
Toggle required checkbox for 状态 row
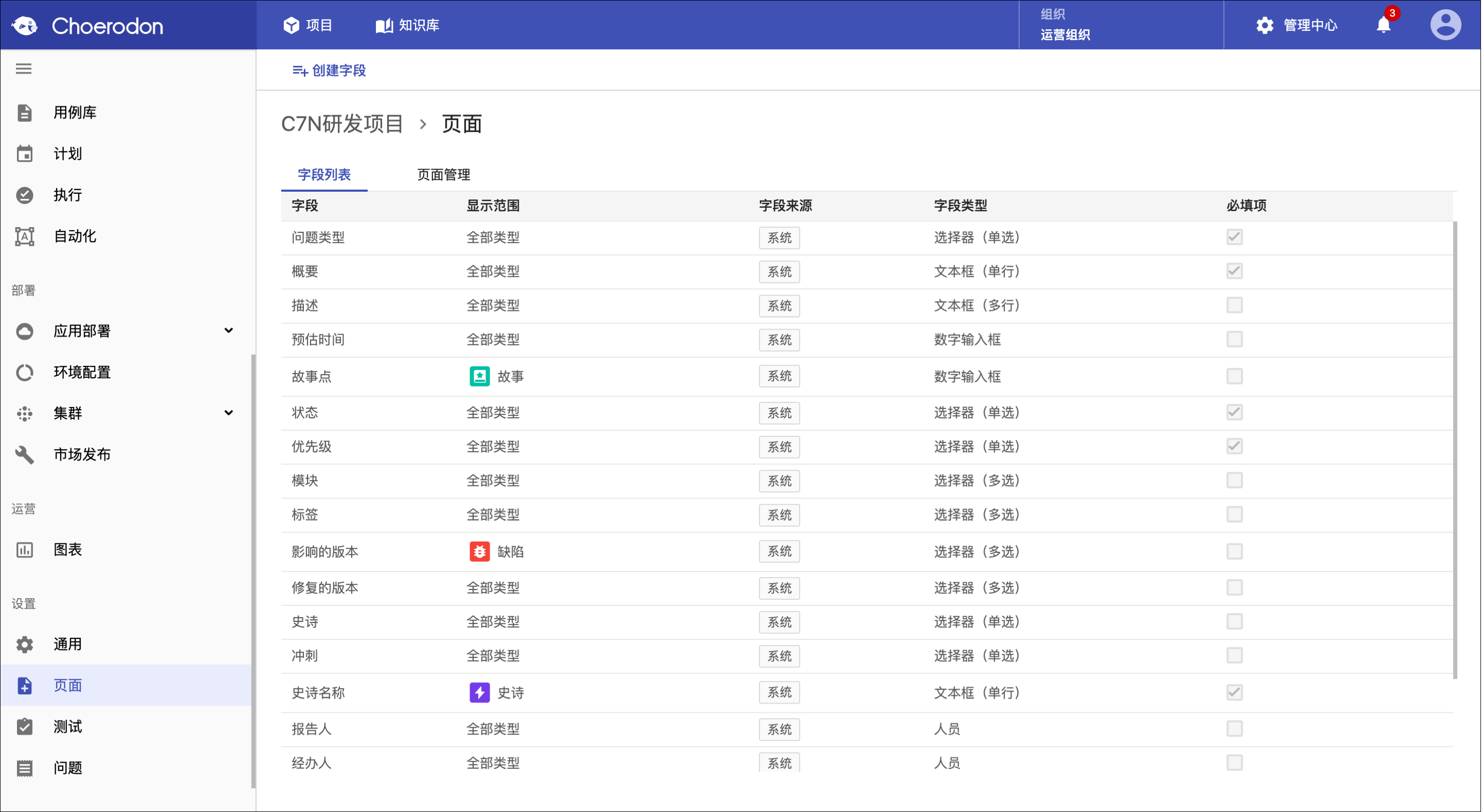click(1234, 412)
